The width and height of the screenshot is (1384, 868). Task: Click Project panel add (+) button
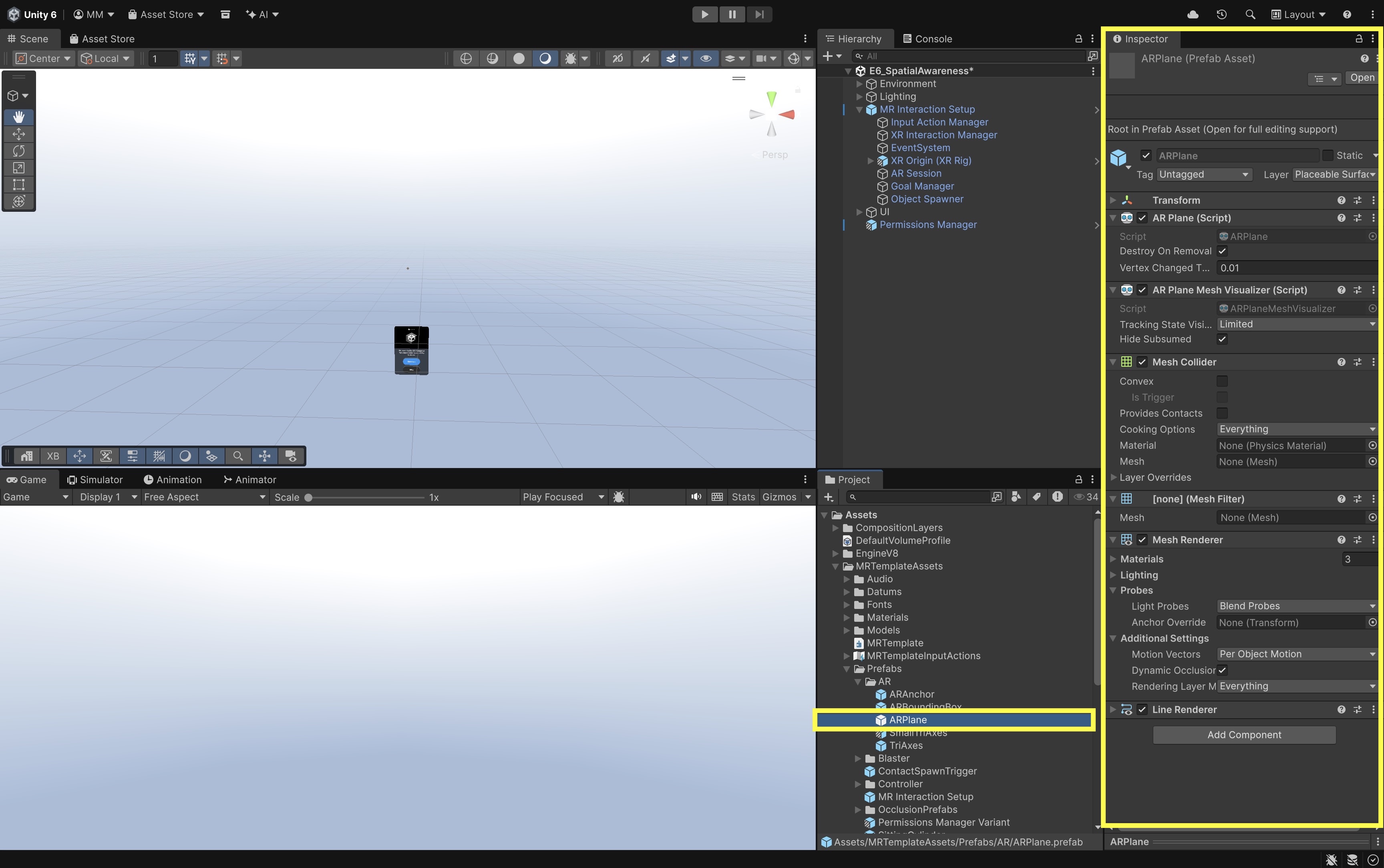pos(828,497)
